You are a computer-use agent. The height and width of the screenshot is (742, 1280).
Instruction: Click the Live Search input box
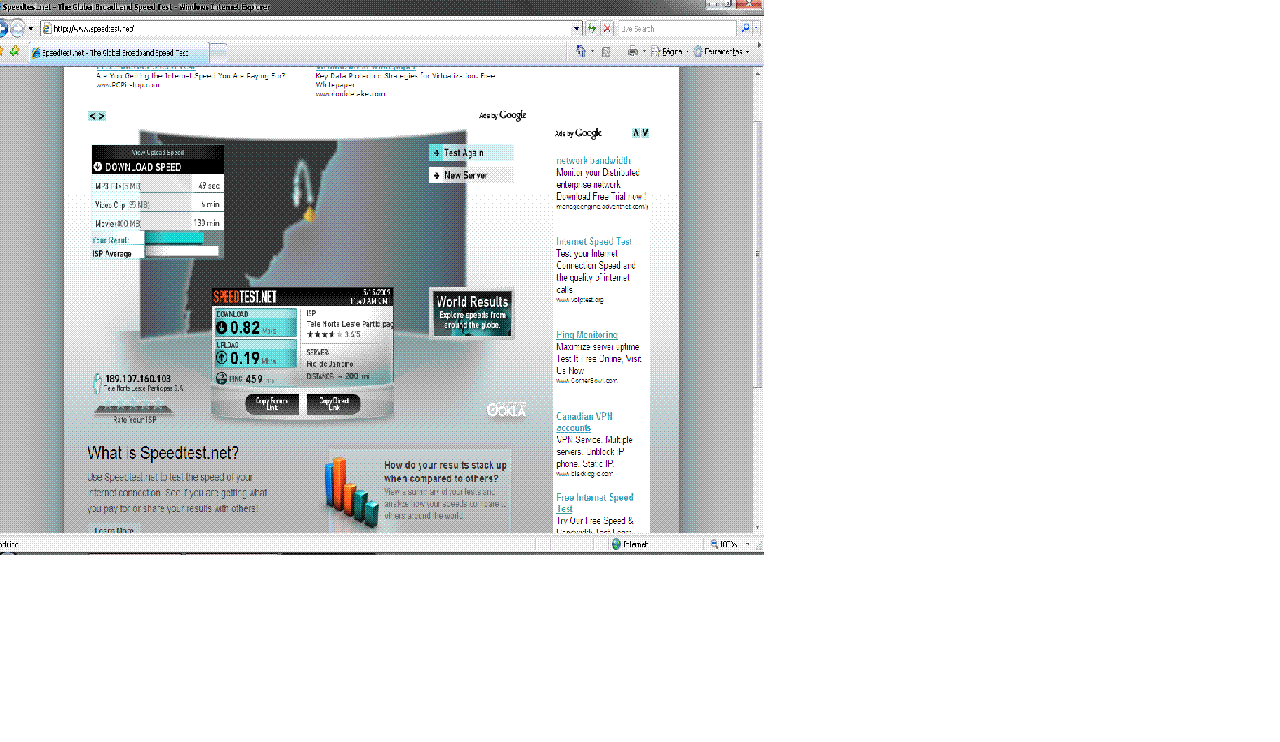678,29
